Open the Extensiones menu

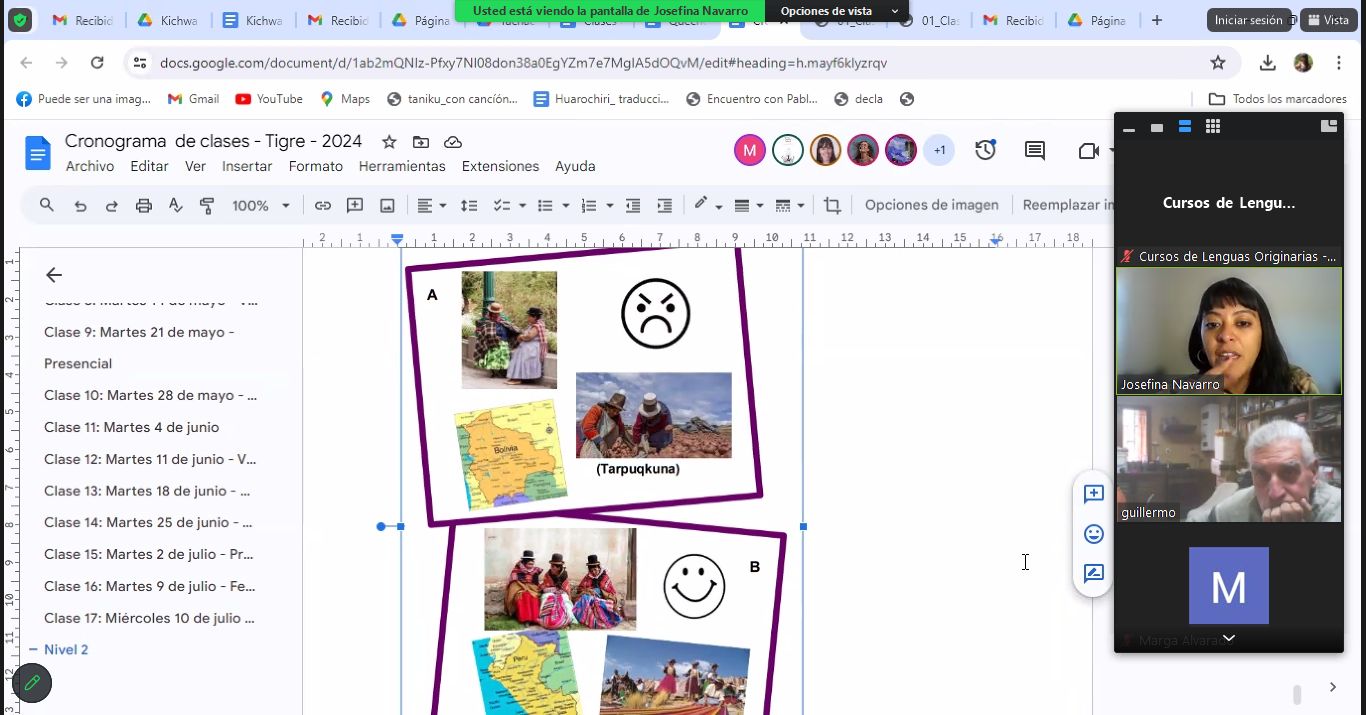pos(500,166)
